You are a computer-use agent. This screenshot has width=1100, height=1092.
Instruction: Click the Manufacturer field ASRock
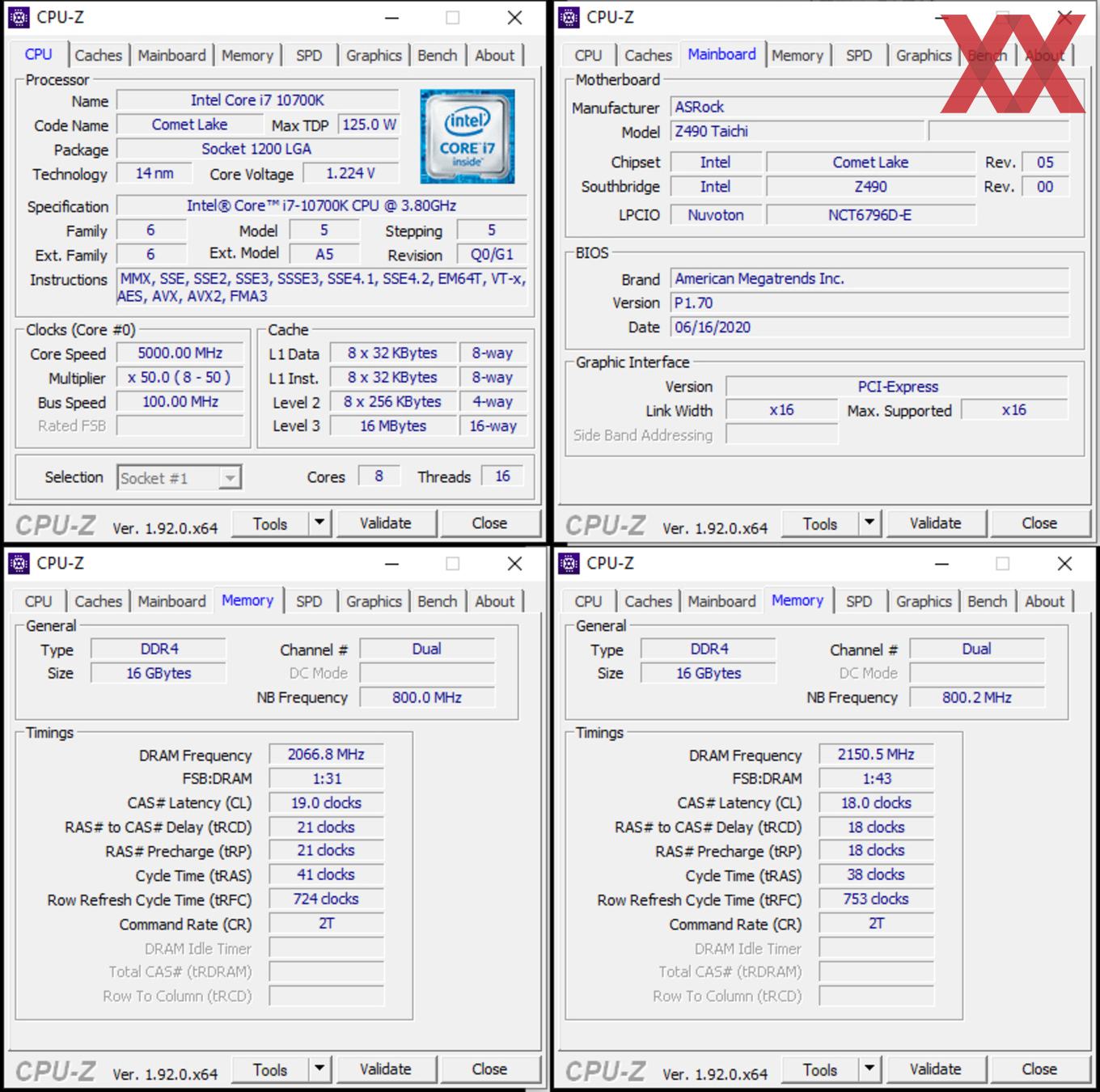[x=870, y=107]
